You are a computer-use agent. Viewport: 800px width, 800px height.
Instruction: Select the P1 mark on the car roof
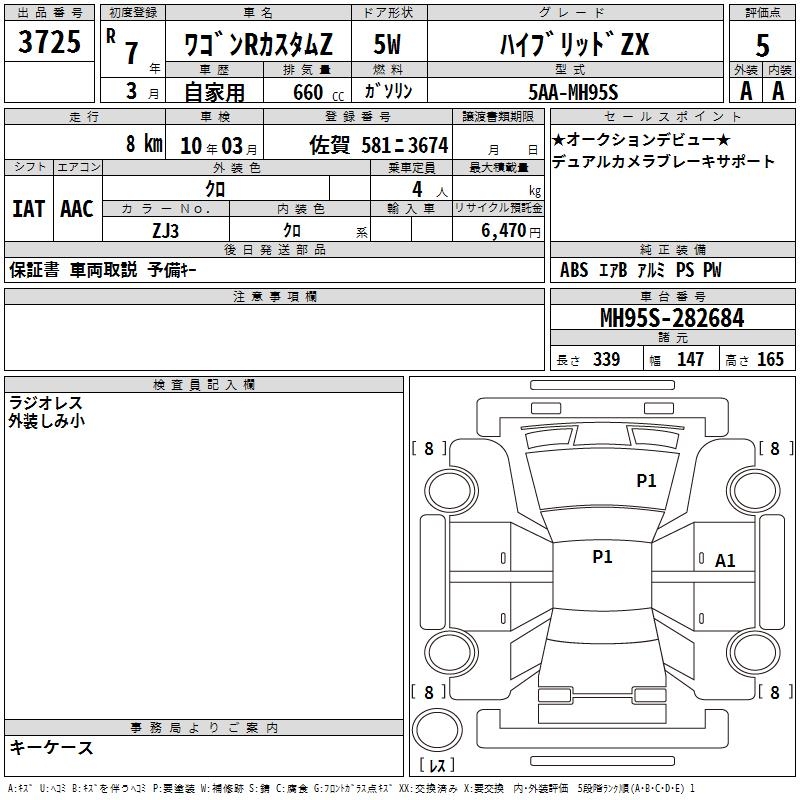(602, 557)
